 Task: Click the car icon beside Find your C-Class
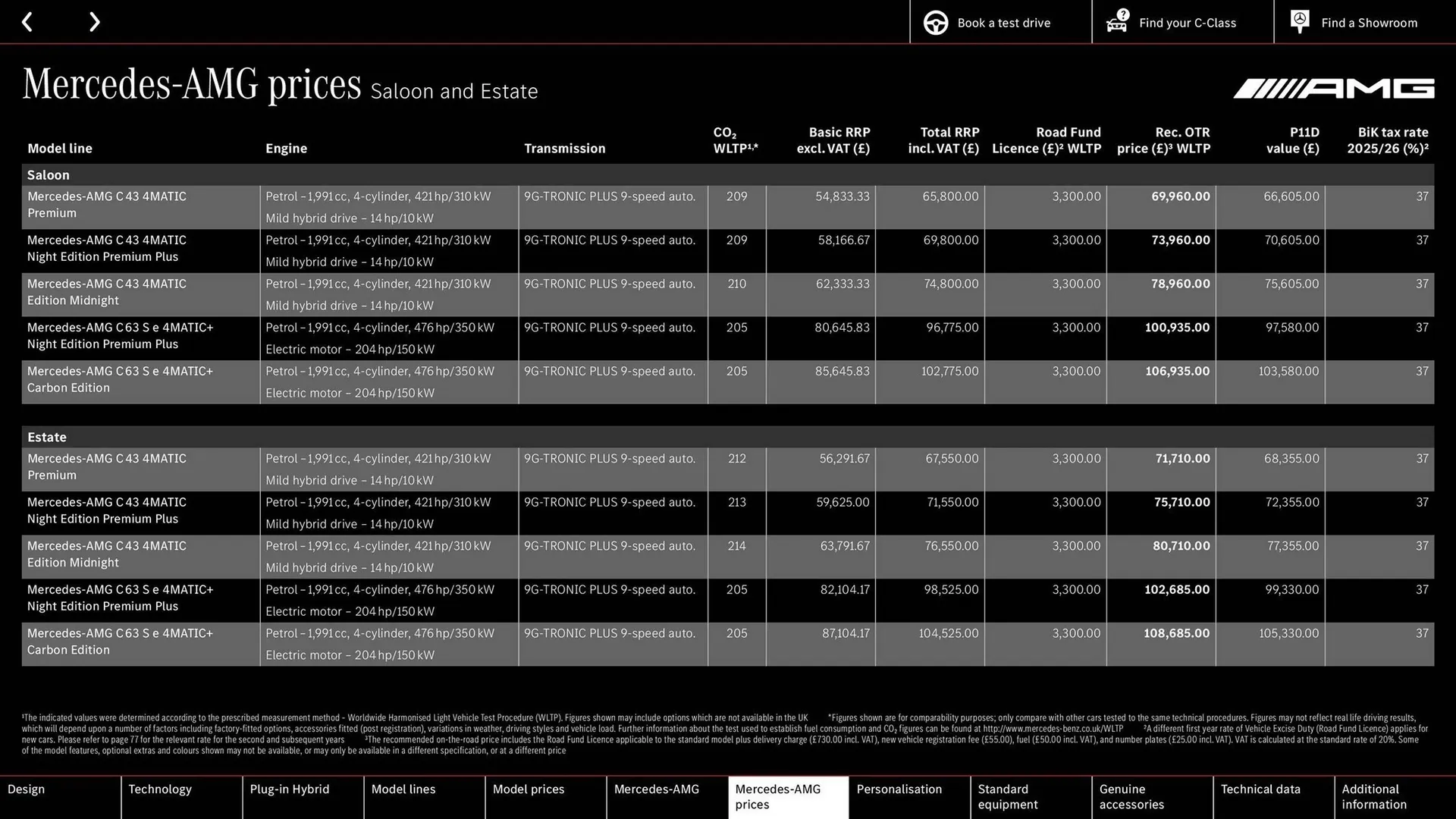(1116, 22)
